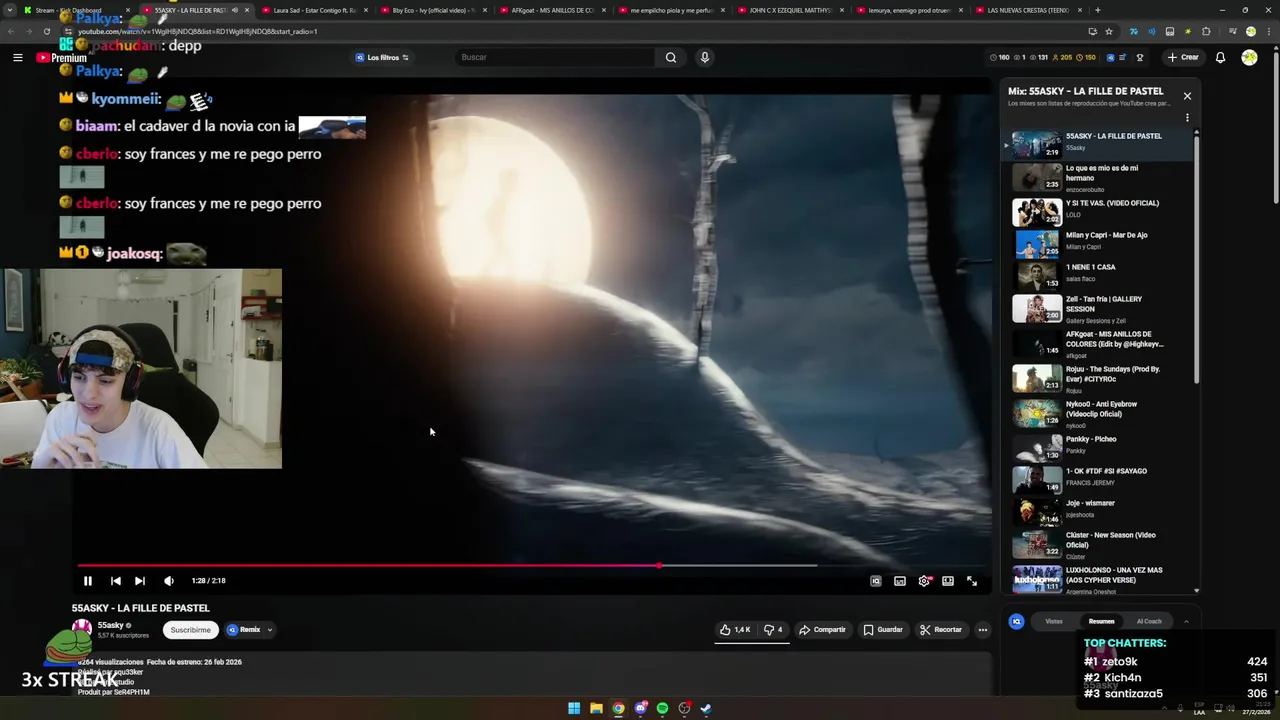Open video player settings gear
Screen dimensions: 1280x720
point(924,581)
